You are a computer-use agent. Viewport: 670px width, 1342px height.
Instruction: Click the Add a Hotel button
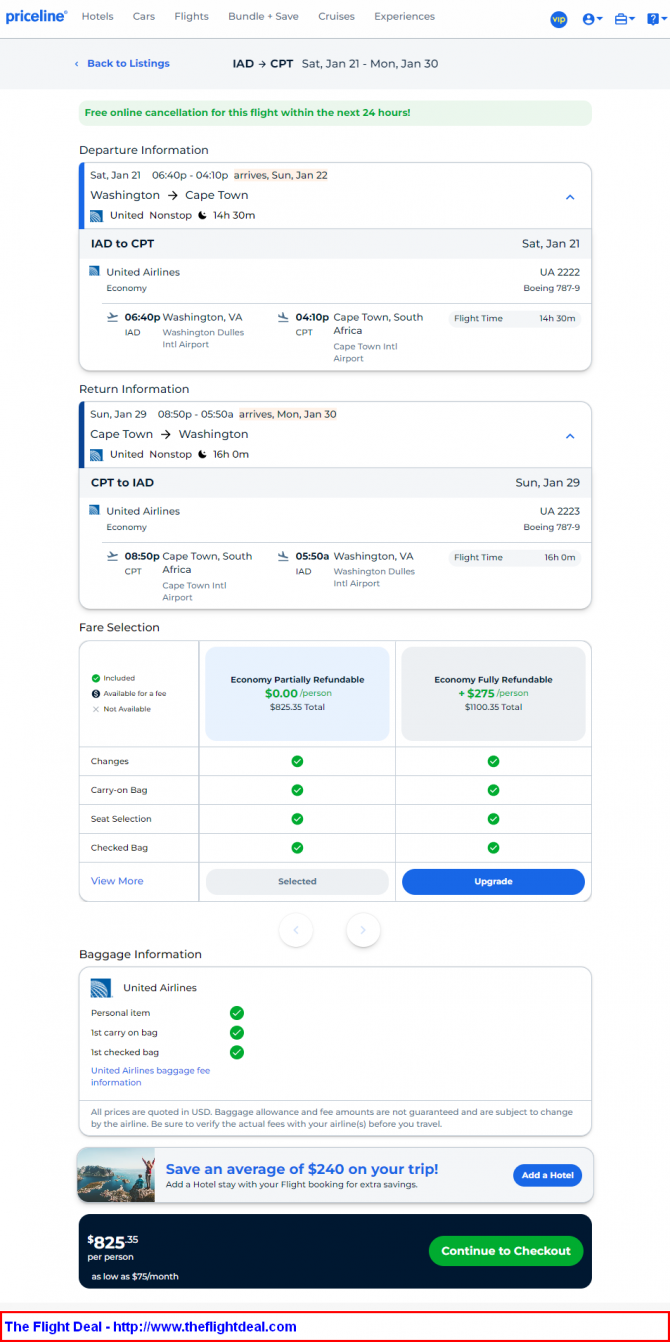(x=547, y=1175)
